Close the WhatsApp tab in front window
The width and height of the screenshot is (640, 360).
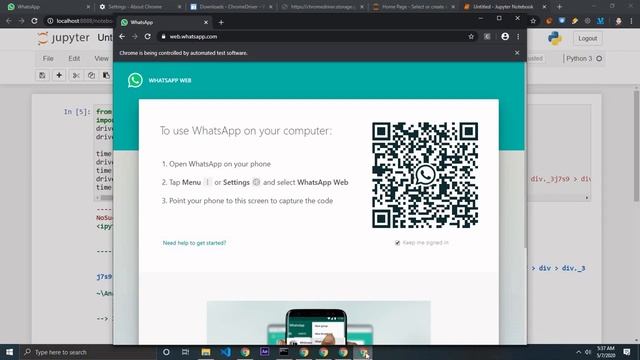(x=206, y=22)
